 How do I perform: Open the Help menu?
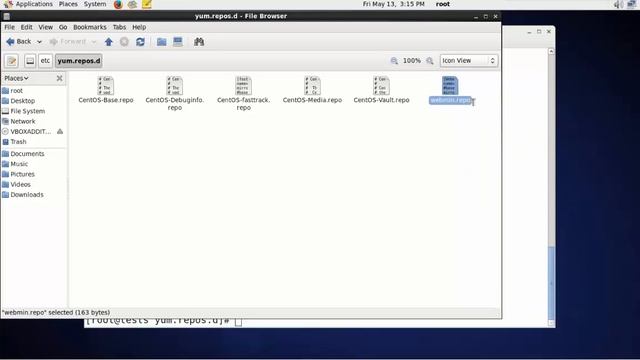click(139, 27)
